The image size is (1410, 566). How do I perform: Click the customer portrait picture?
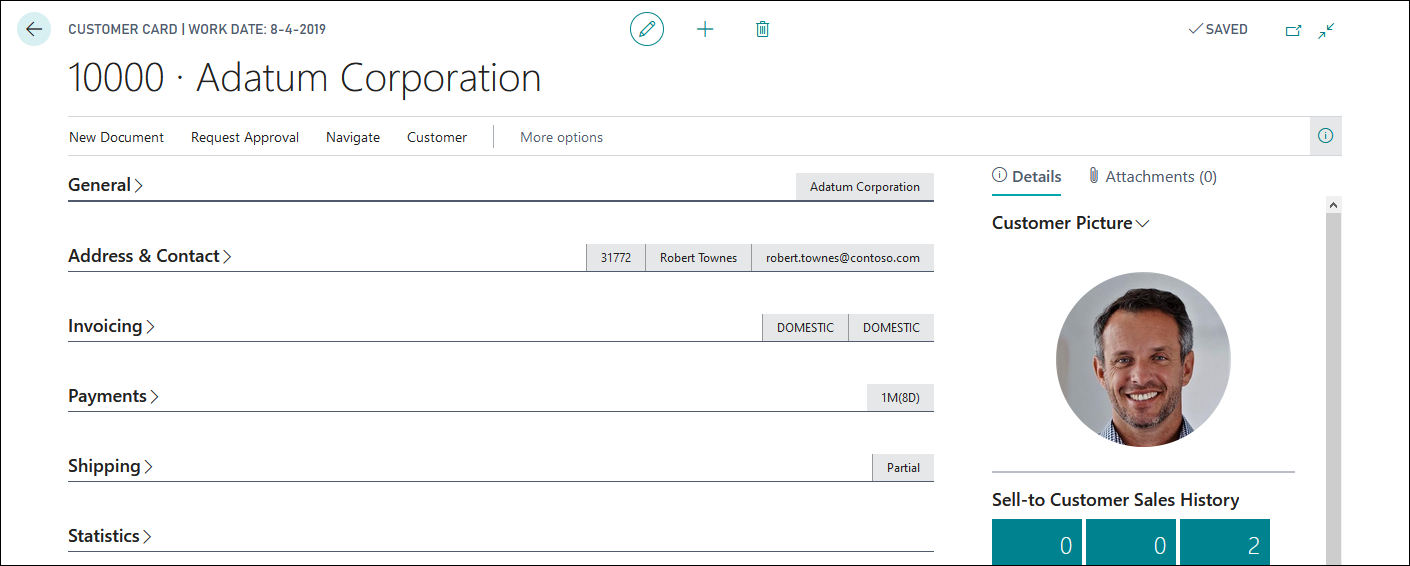tap(1143, 359)
